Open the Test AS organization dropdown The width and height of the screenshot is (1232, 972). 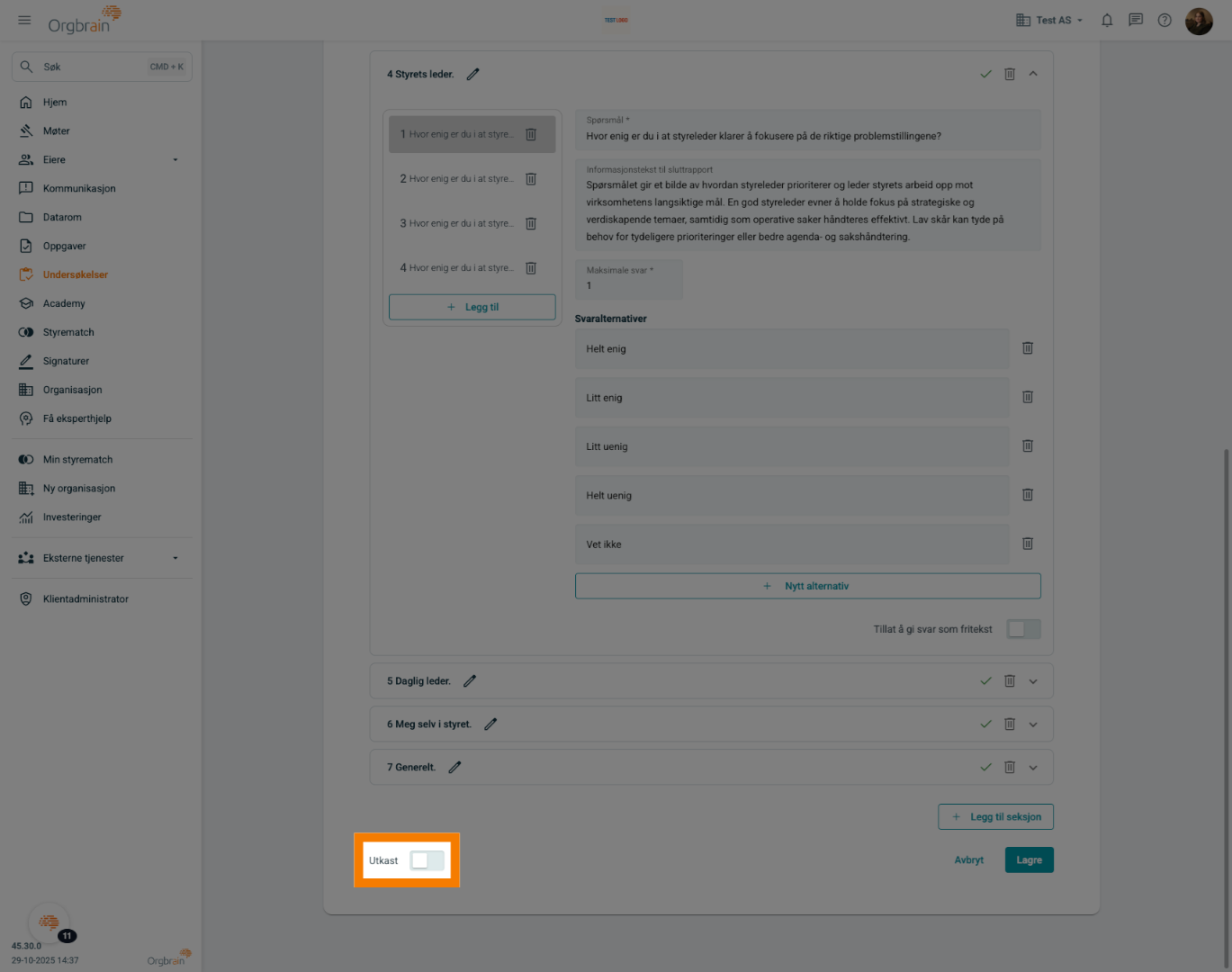point(1049,20)
